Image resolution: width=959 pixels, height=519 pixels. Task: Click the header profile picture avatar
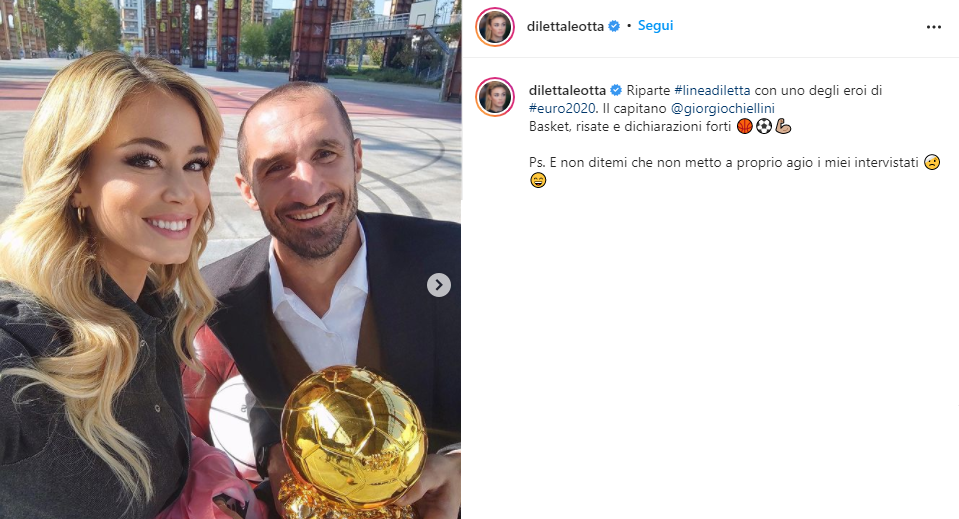(495, 27)
